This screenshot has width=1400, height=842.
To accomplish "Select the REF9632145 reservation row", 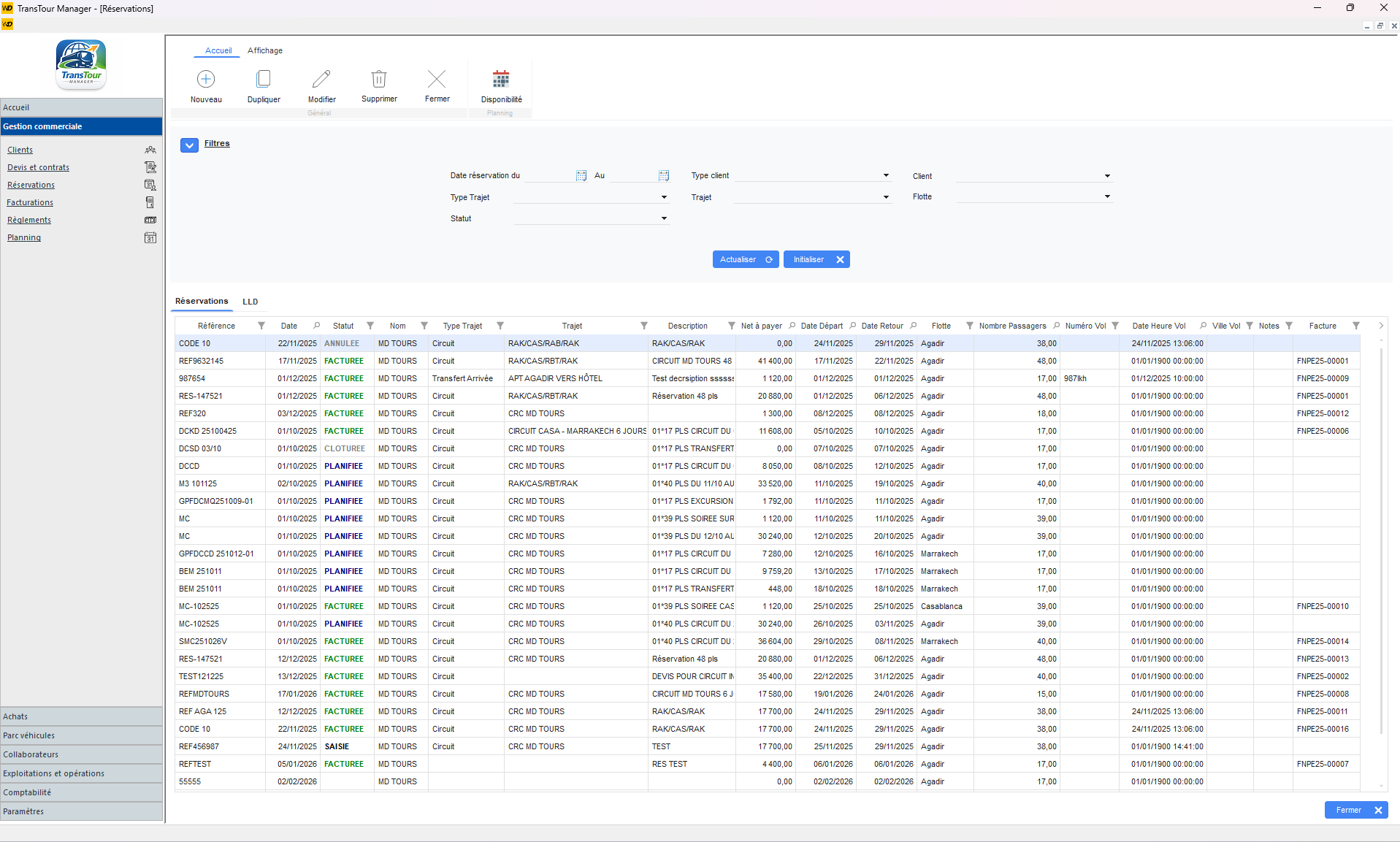I will 202,361.
